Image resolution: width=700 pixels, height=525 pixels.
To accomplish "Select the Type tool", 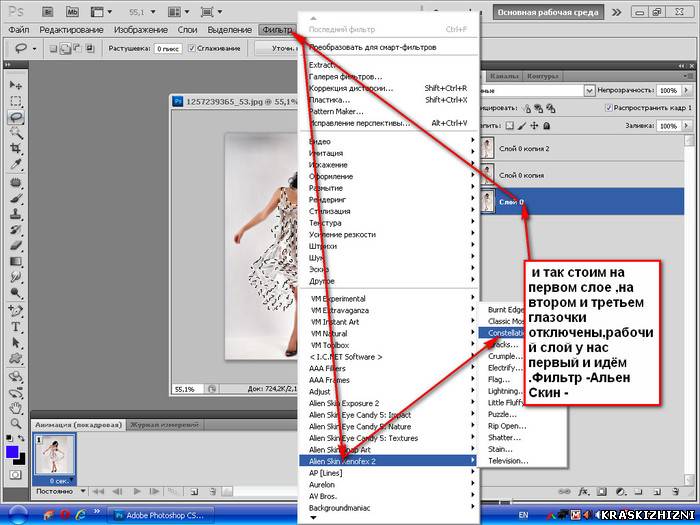I will coord(16,327).
